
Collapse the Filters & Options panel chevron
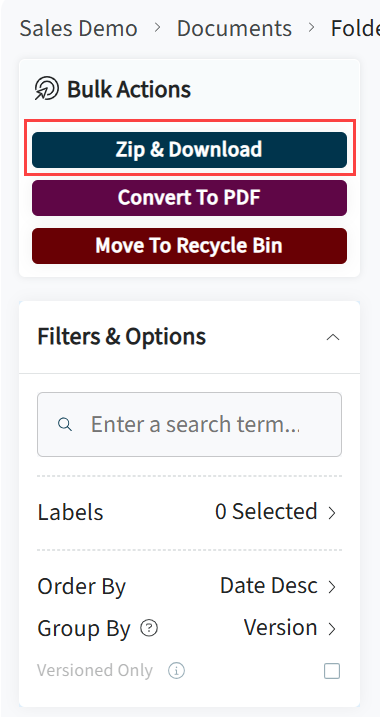[333, 337]
